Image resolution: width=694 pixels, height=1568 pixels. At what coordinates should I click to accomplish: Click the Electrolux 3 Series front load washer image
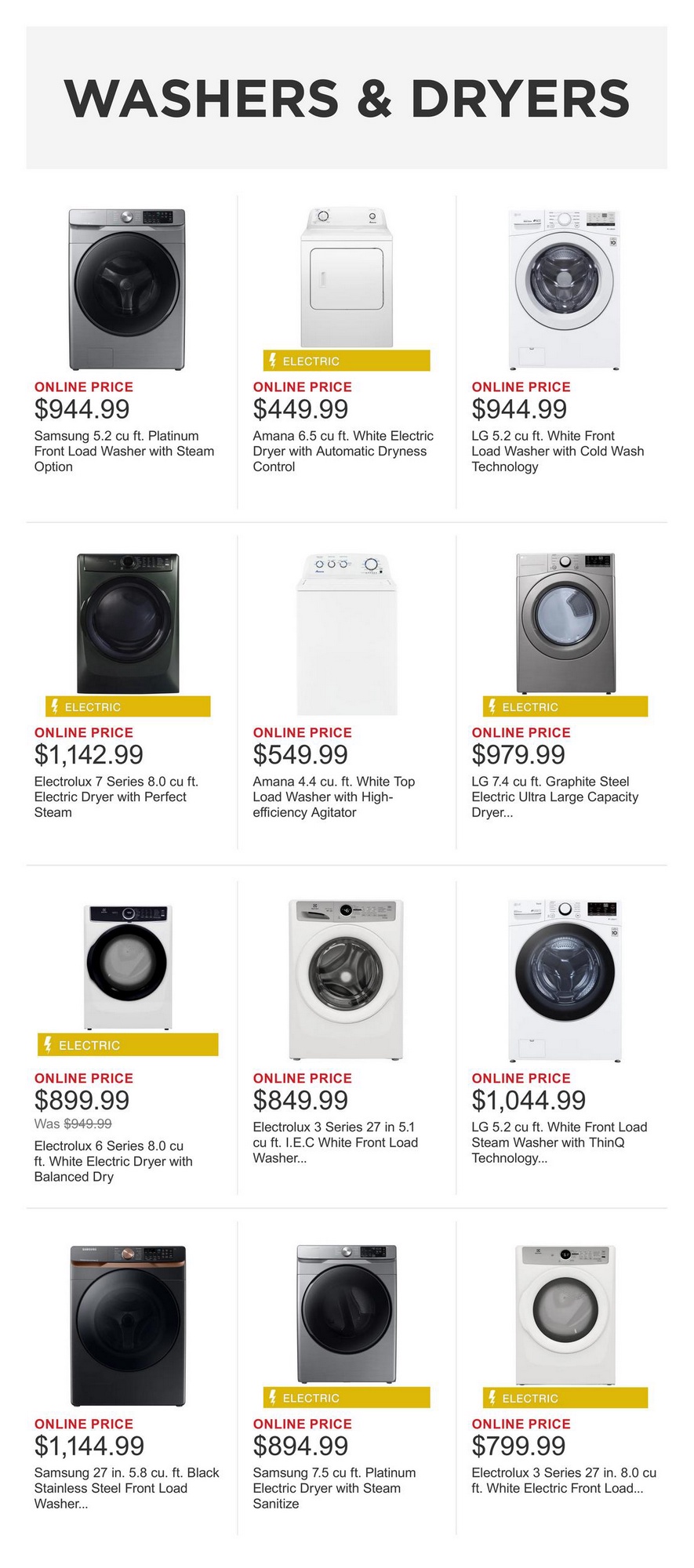(x=347, y=979)
